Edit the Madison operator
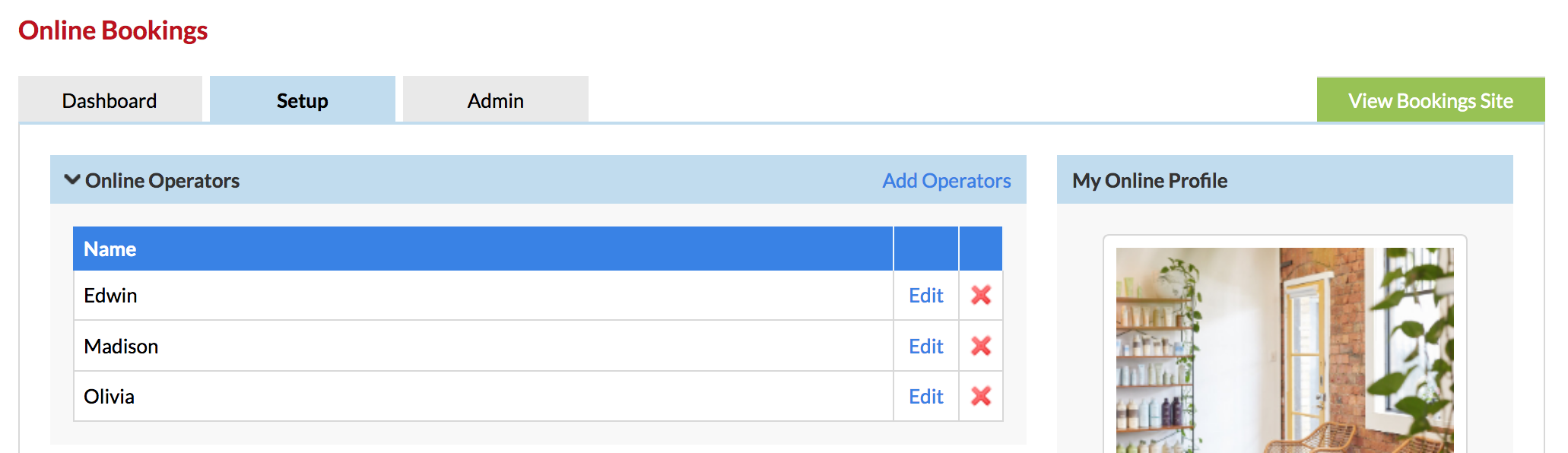Image resolution: width=1568 pixels, height=453 pixels. click(926, 347)
